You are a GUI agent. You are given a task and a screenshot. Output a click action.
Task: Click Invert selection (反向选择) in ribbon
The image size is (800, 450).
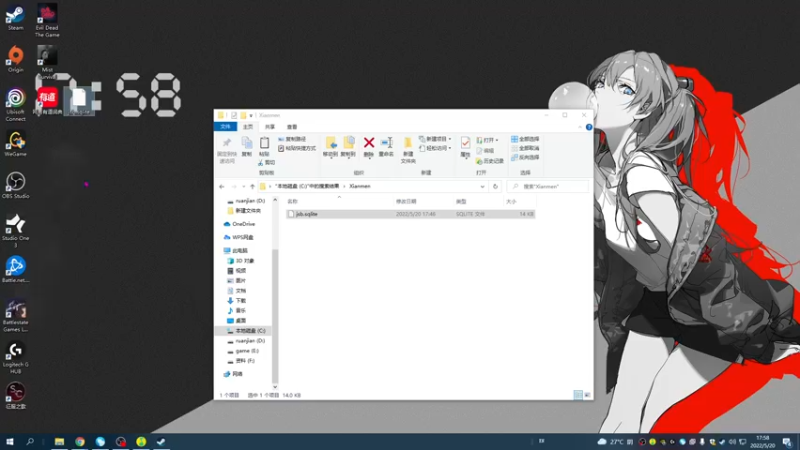coord(526,158)
